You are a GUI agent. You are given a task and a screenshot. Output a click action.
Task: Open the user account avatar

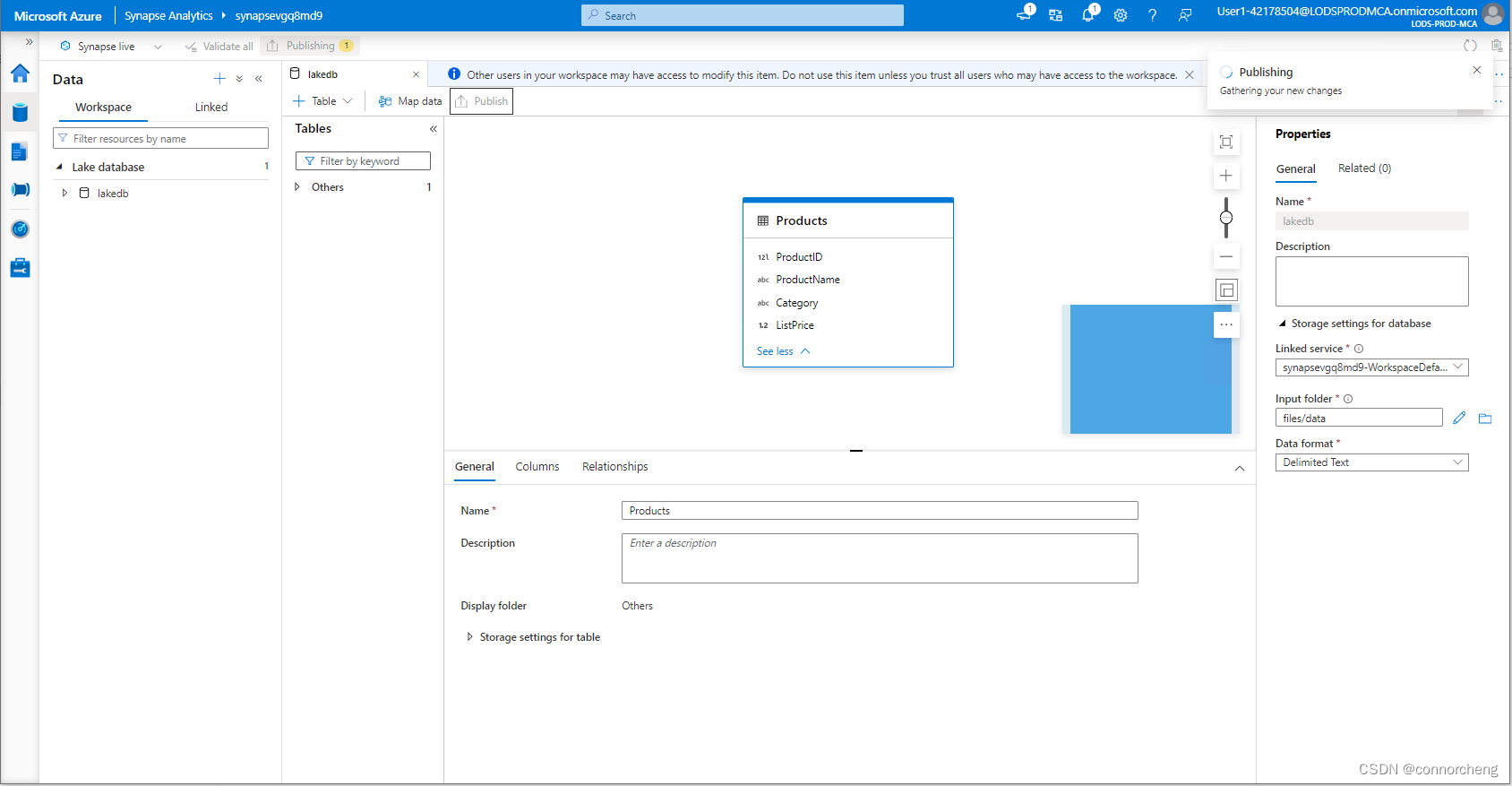point(1493,14)
